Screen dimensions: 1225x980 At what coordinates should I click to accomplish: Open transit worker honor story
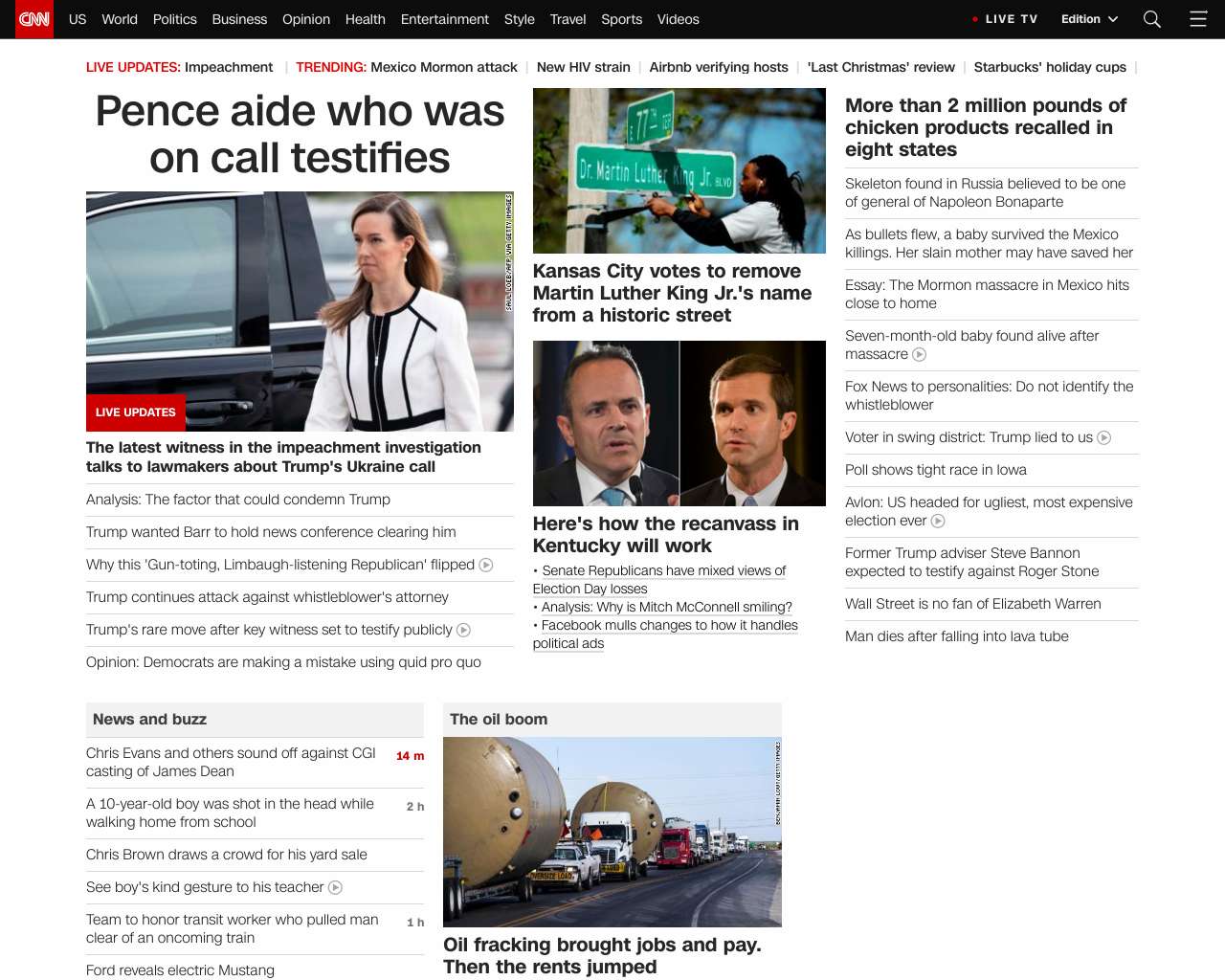[233, 928]
